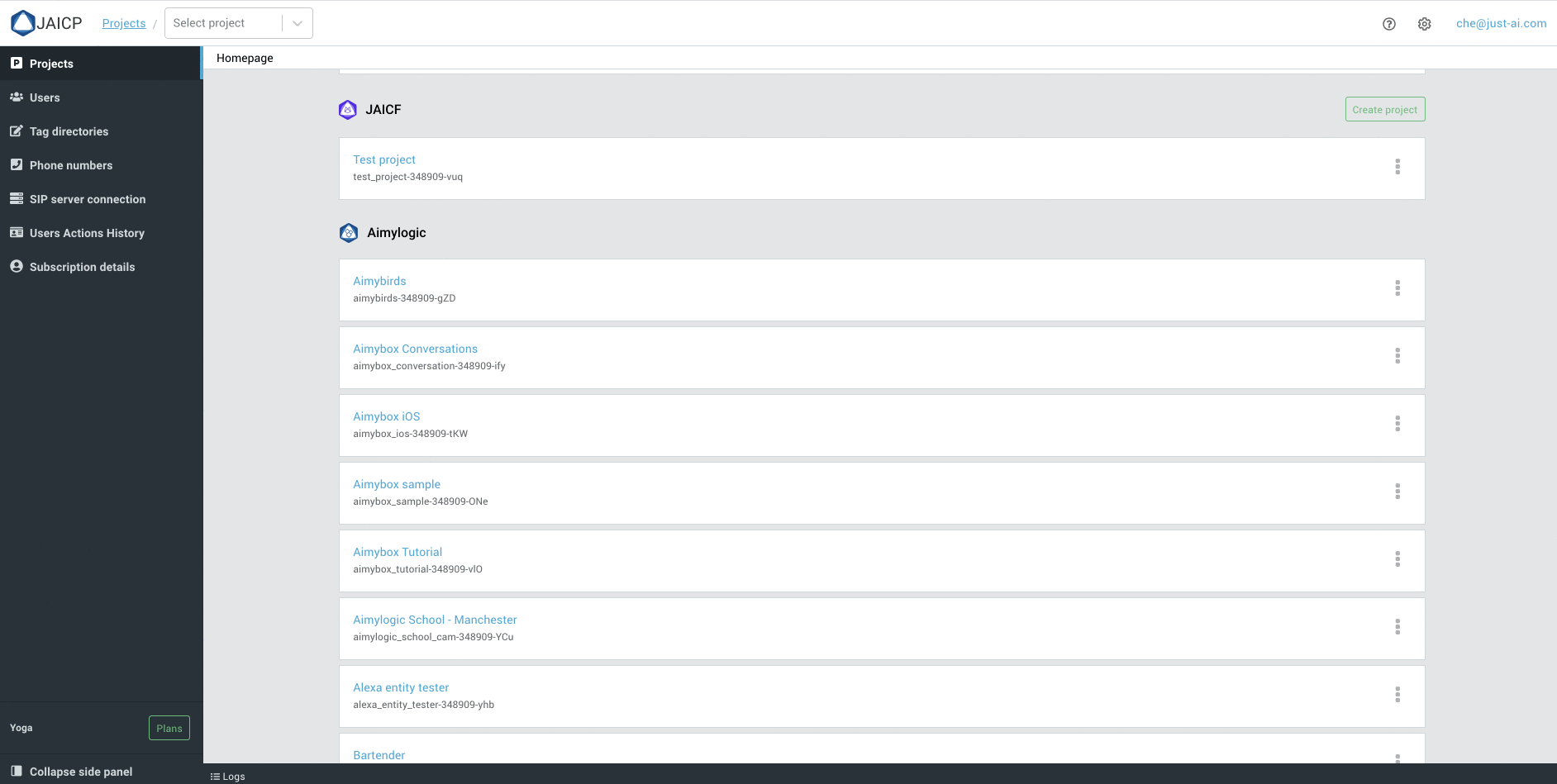The width and height of the screenshot is (1557, 784).
Task: Click the Create project button
Action: click(x=1385, y=109)
